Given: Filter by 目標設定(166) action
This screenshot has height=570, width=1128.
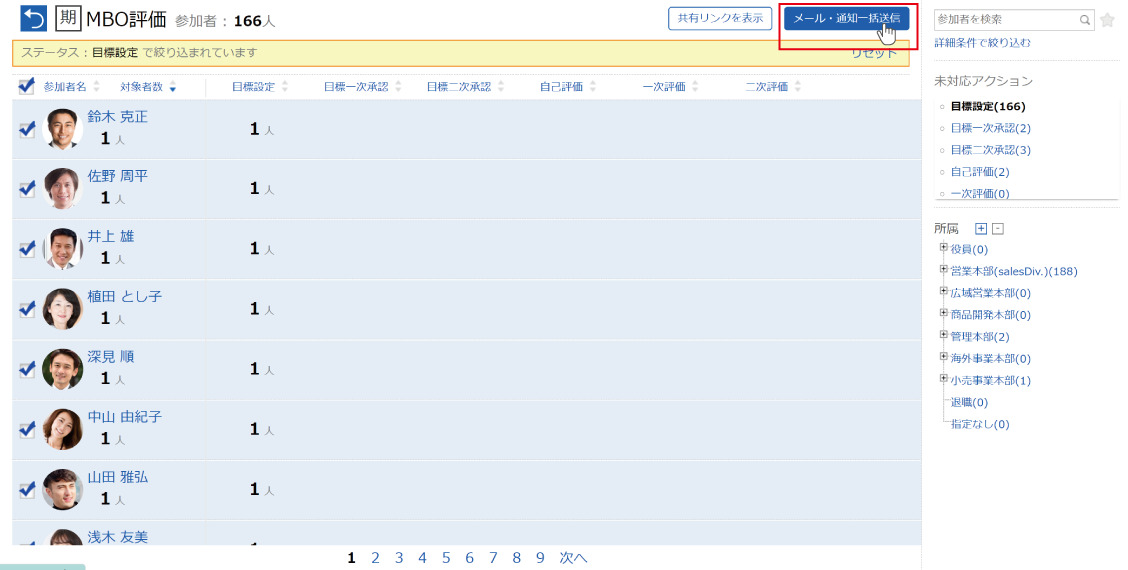Looking at the screenshot, I should [988, 107].
